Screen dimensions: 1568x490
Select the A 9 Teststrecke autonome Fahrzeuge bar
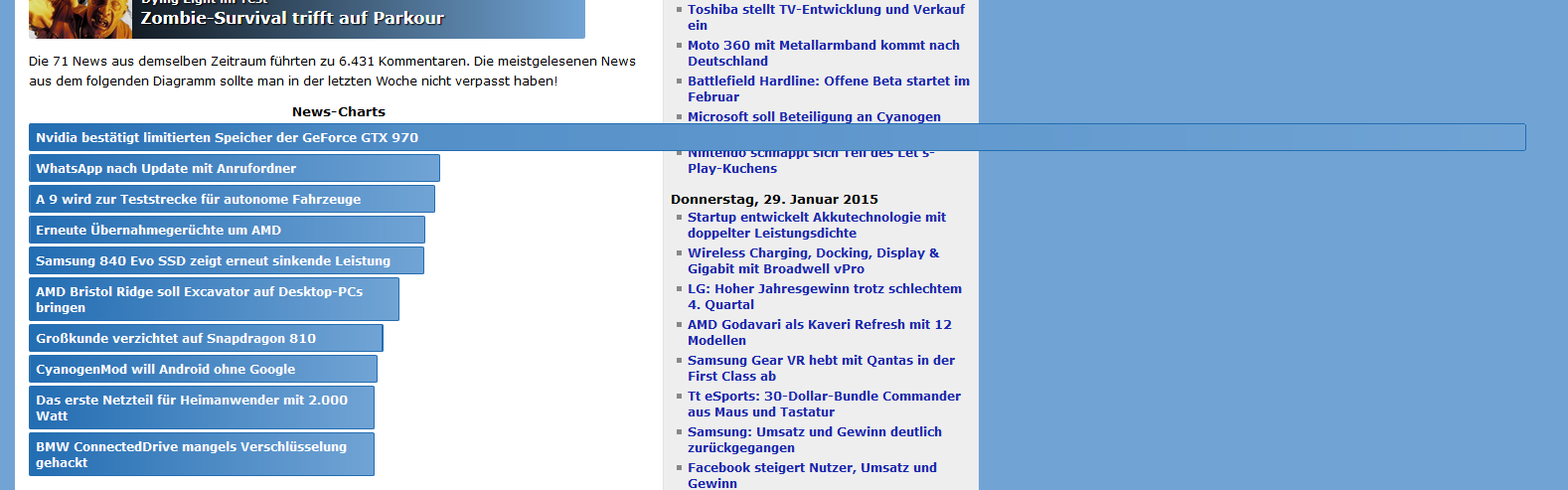pos(232,199)
